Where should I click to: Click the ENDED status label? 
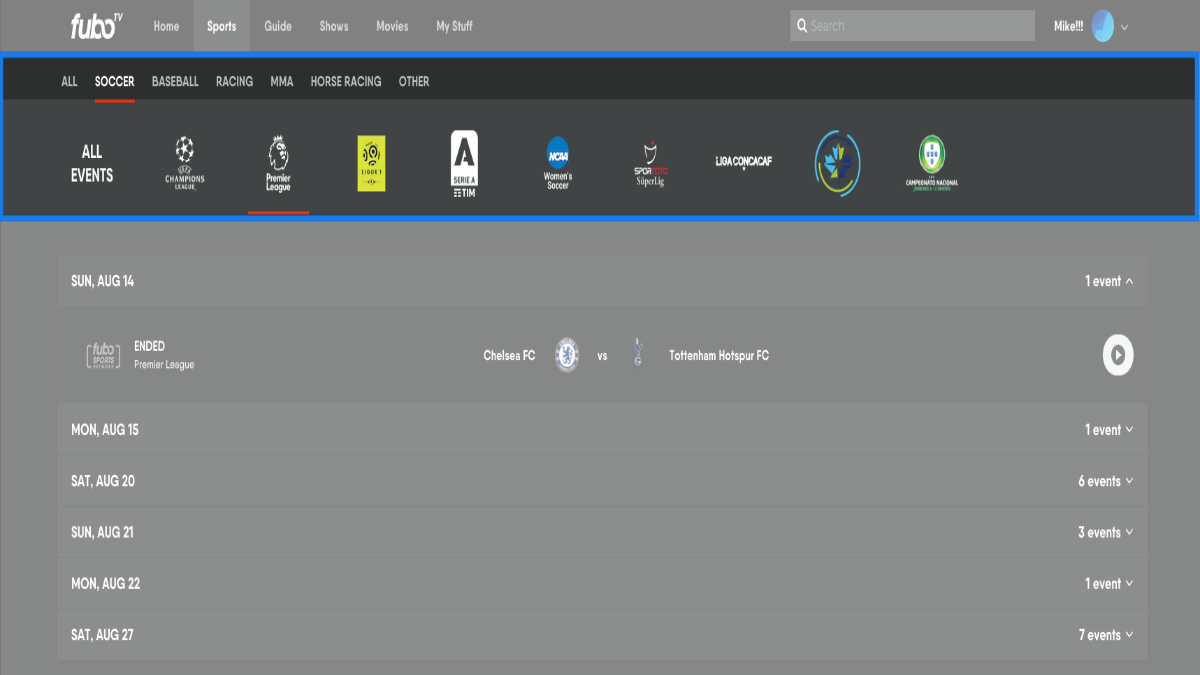pos(149,346)
